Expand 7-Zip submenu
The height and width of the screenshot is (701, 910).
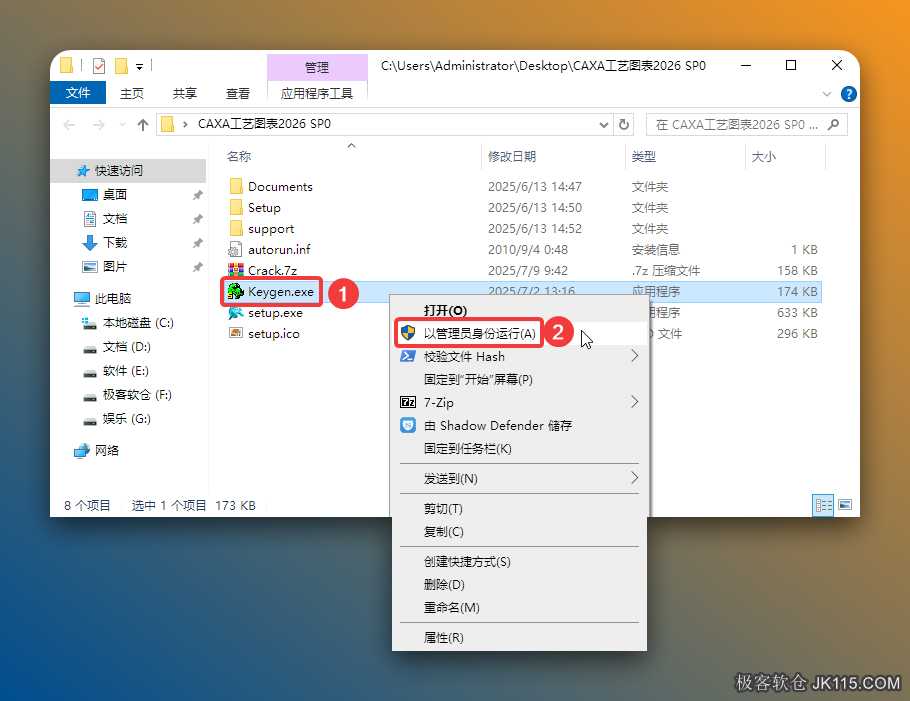pyautogui.click(x=634, y=402)
